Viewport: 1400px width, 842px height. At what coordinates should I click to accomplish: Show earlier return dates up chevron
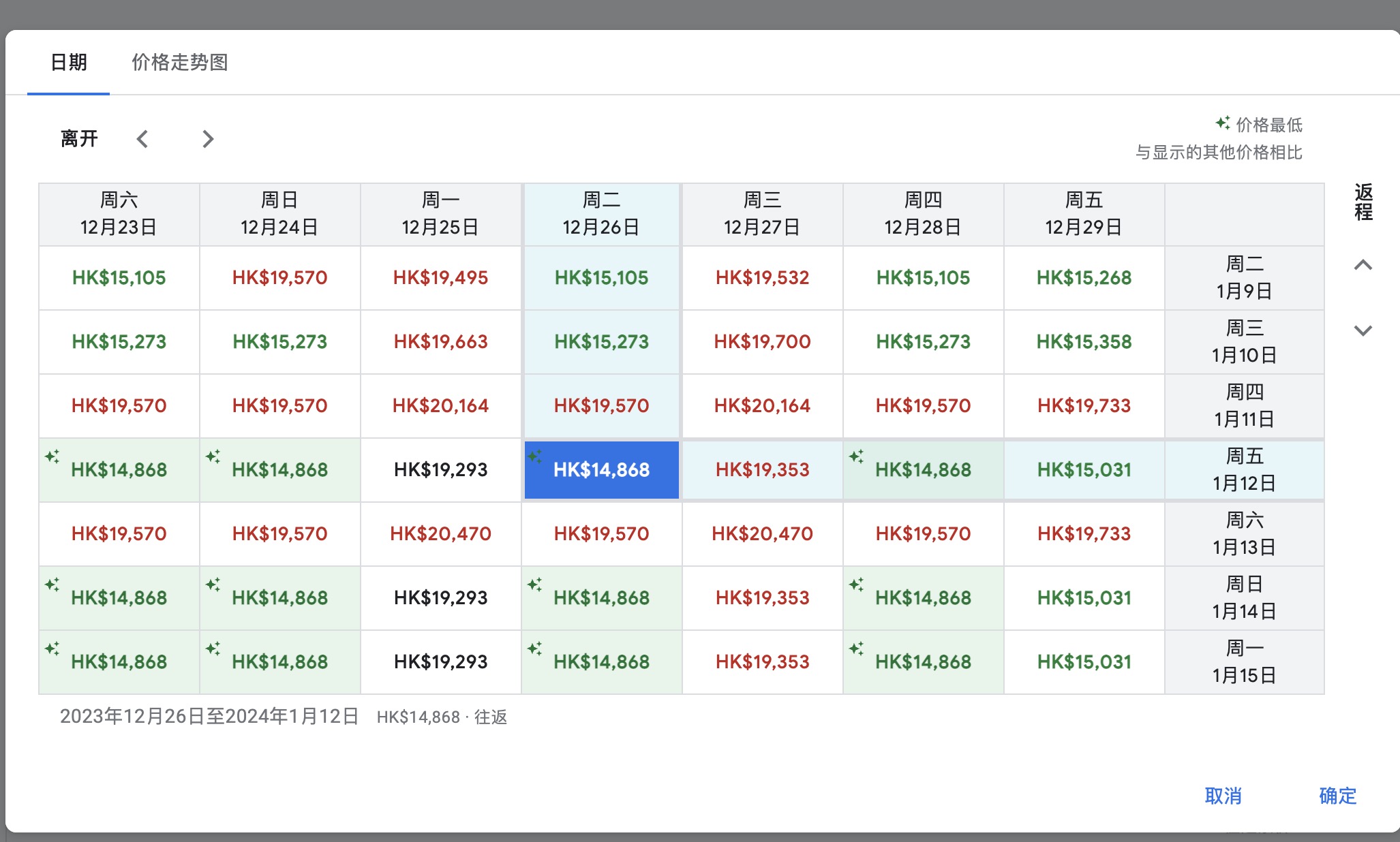[1363, 265]
